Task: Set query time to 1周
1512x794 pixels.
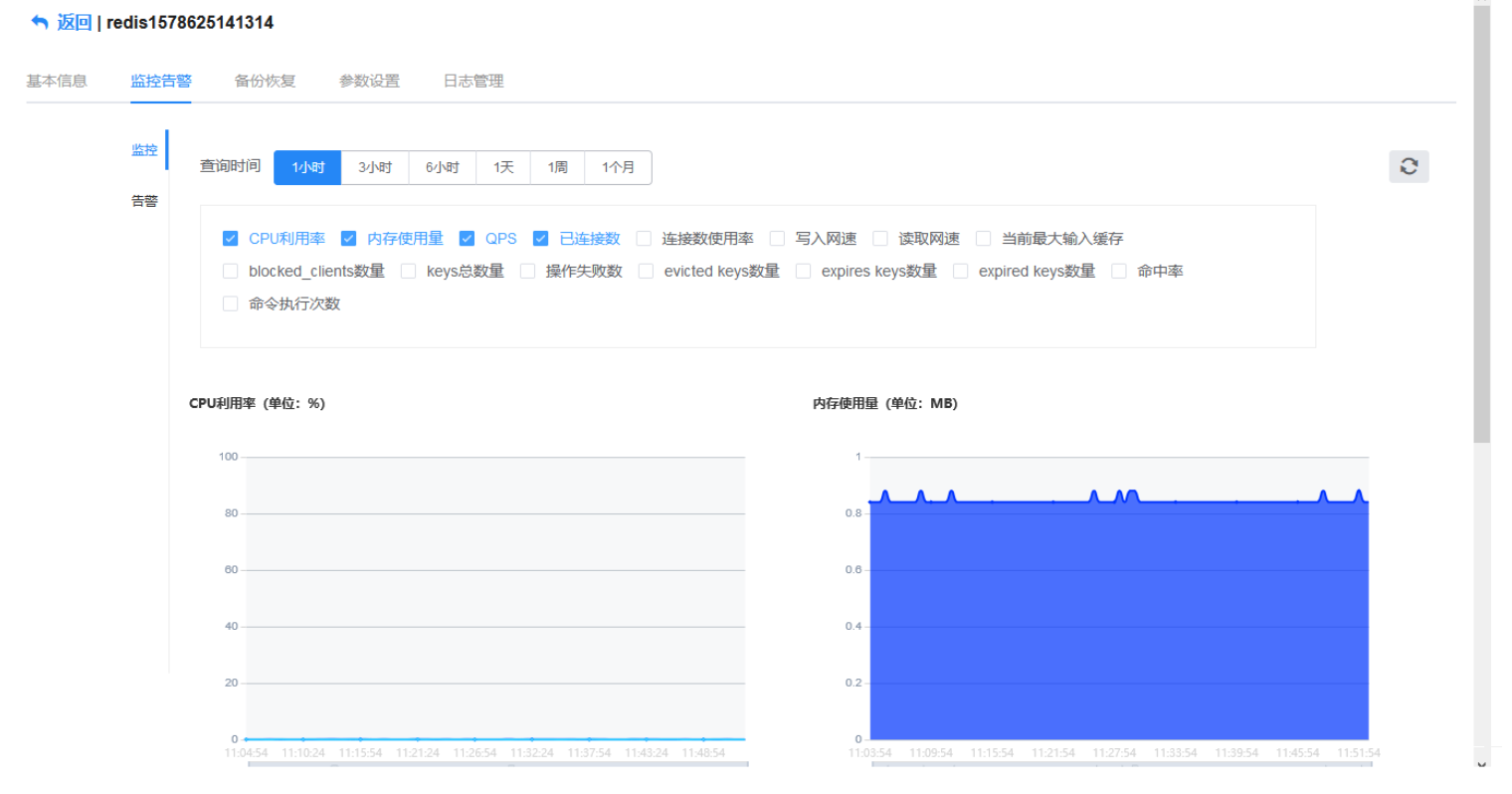Action: (558, 167)
